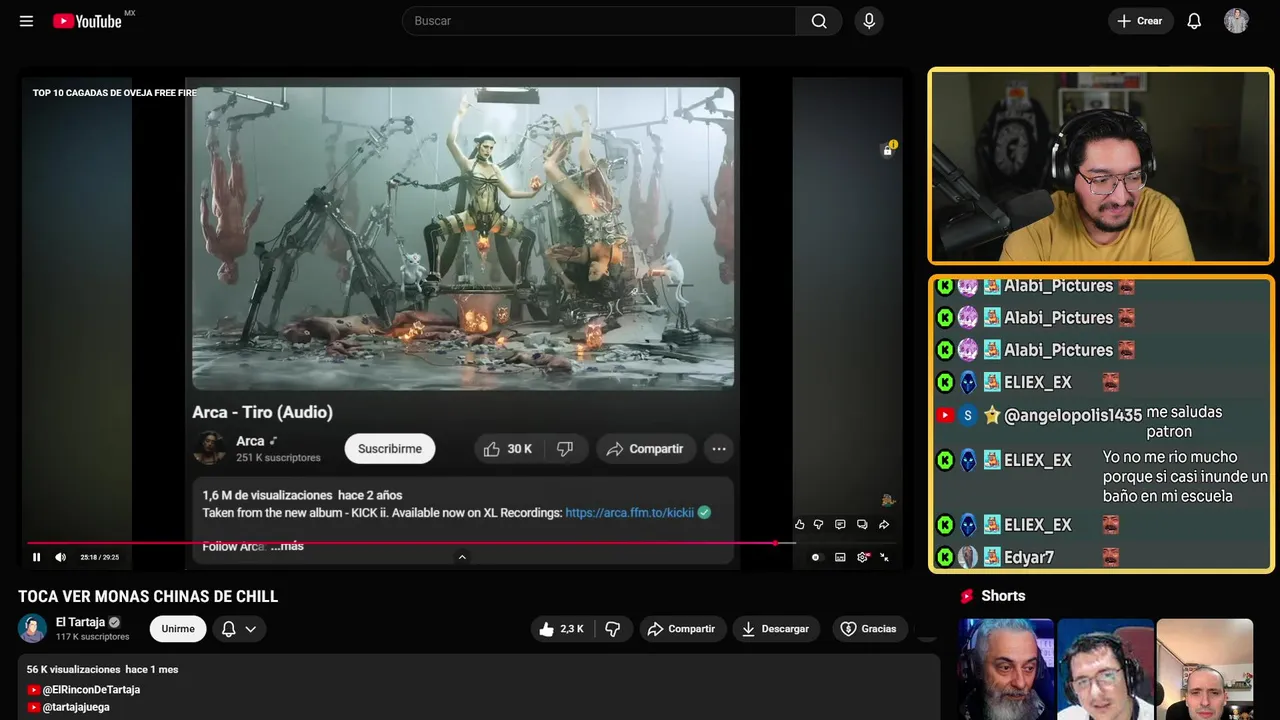This screenshot has height=720, width=1280.
Task: Click the Arca channel avatar
Action: pyautogui.click(x=209, y=448)
